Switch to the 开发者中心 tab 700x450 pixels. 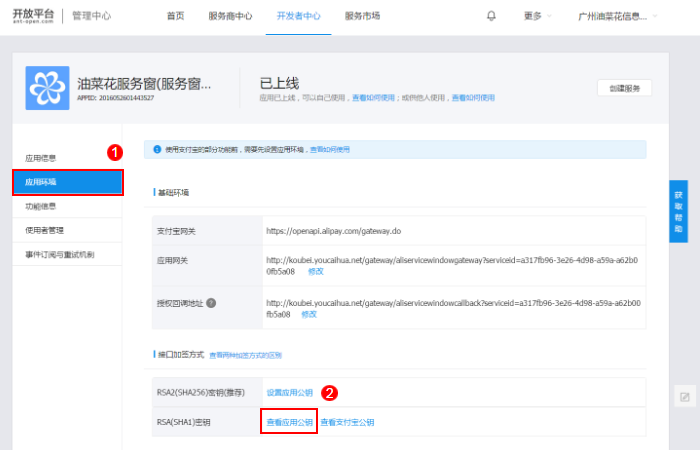click(x=297, y=16)
